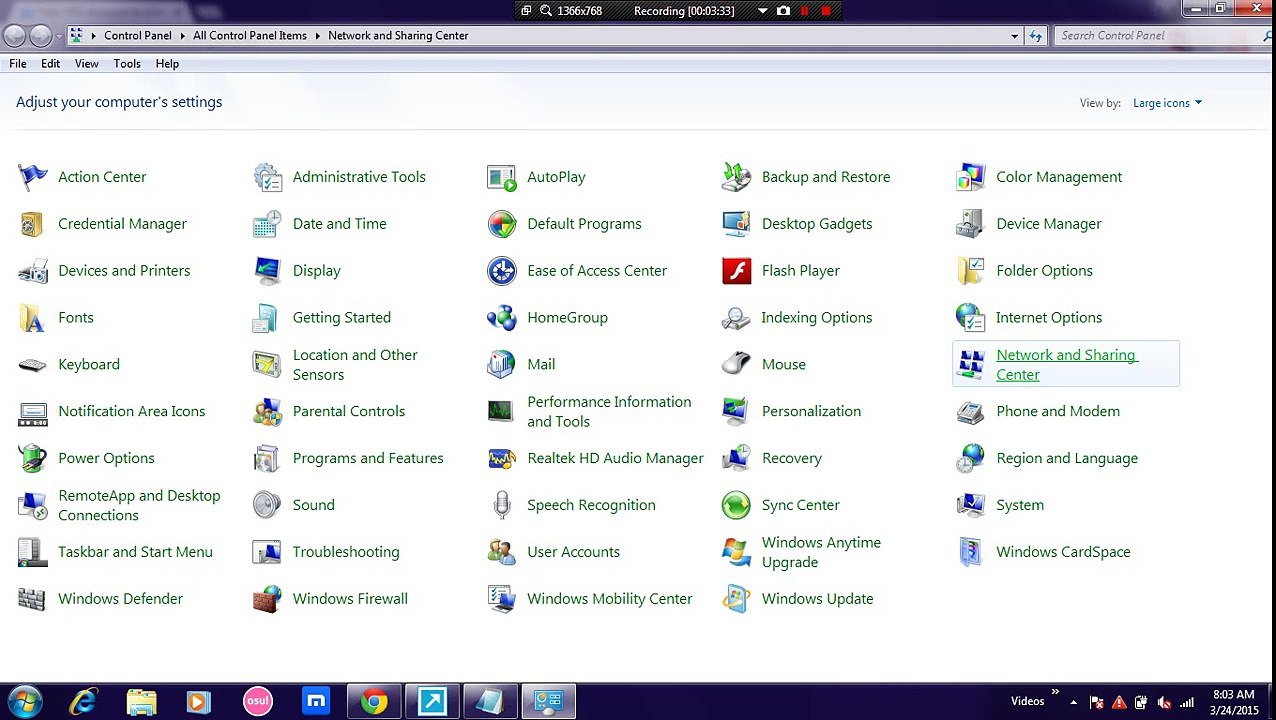Open the Edit menu
The image size is (1276, 720).
coord(50,64)
